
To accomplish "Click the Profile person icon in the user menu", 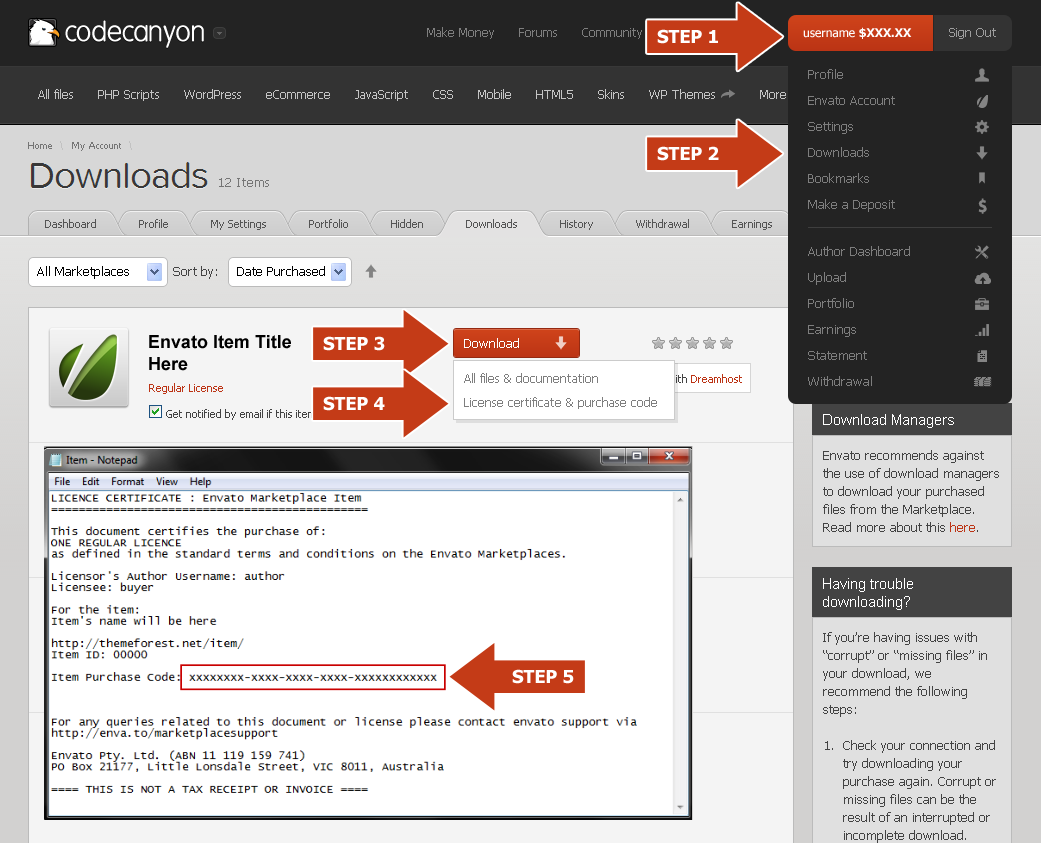I will pyautogui.click(x=982, y=75).
